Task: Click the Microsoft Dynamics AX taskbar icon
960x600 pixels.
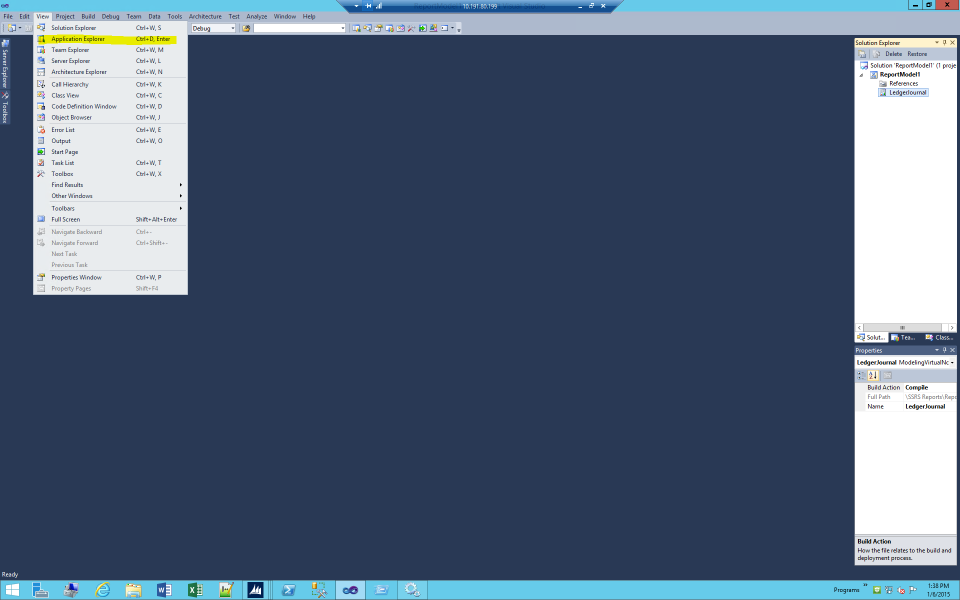Action: tap(255, 589)
